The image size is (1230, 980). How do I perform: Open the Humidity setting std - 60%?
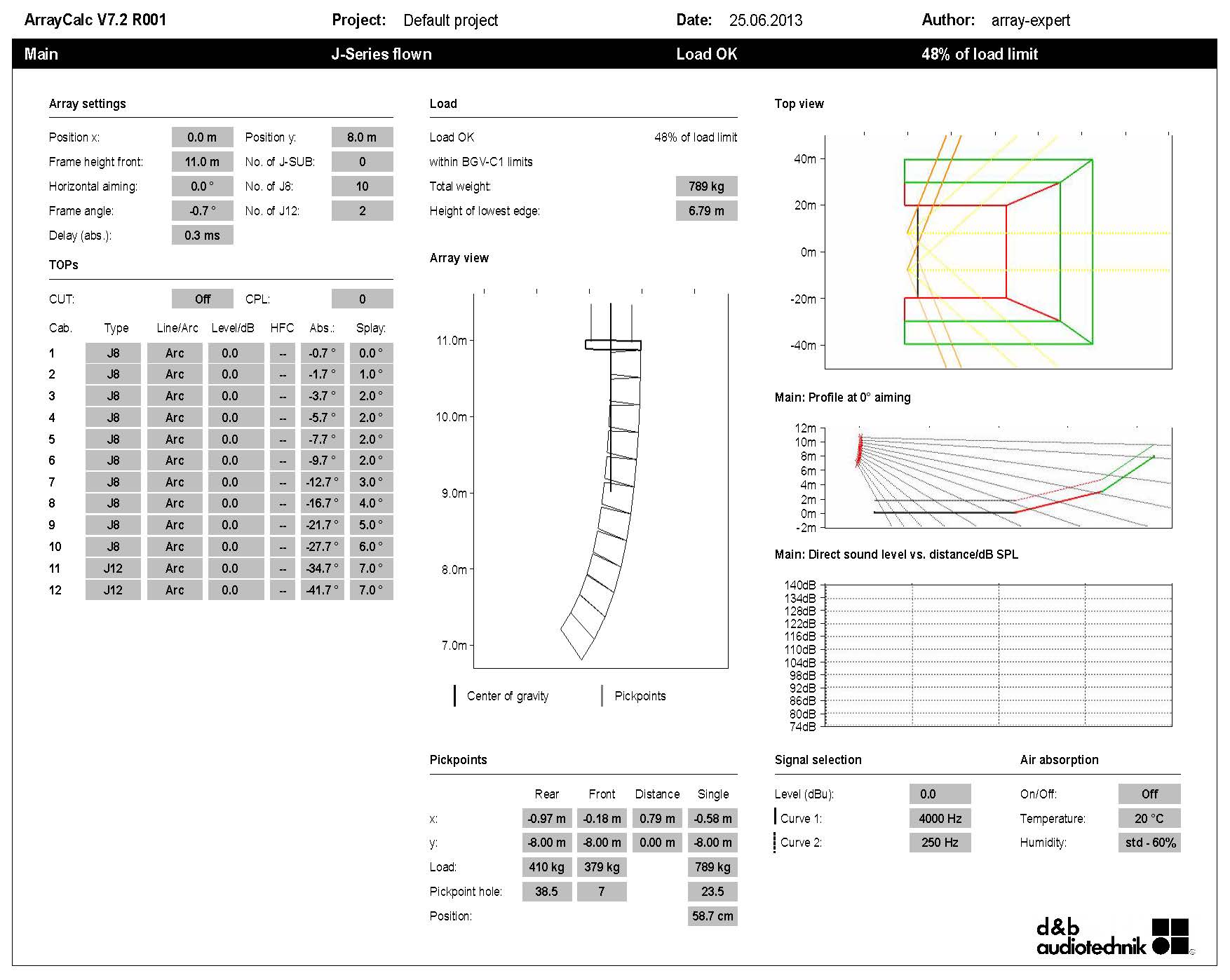(1149, 843)
